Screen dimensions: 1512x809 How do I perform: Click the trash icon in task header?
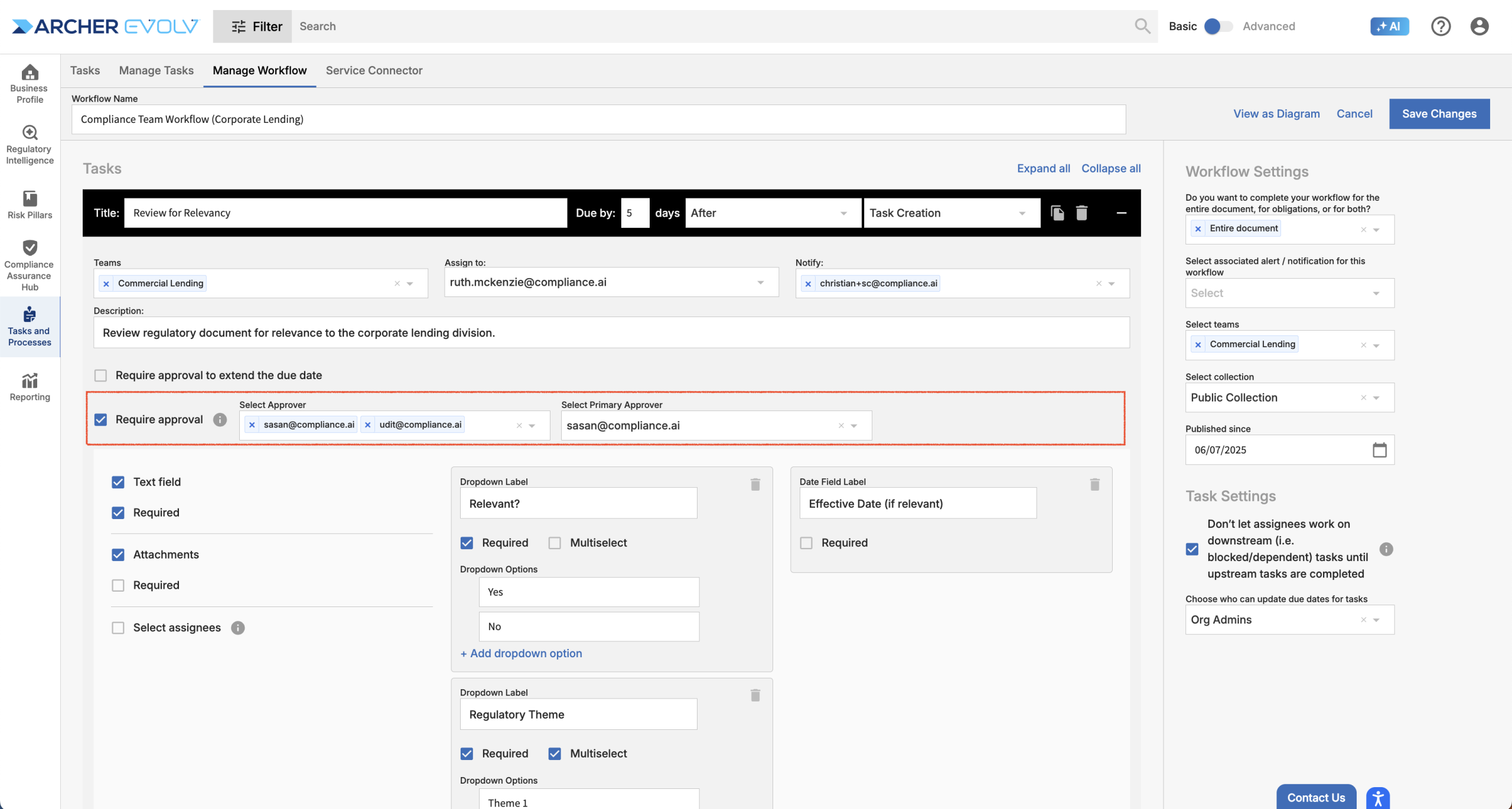[1081, 213]
